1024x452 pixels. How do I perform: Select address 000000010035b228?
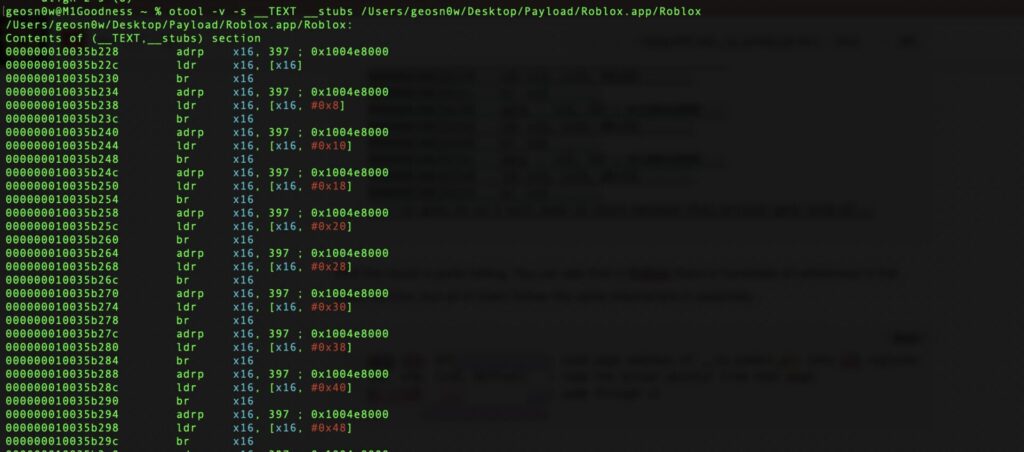pyautogui.click(x=63, y=52)
